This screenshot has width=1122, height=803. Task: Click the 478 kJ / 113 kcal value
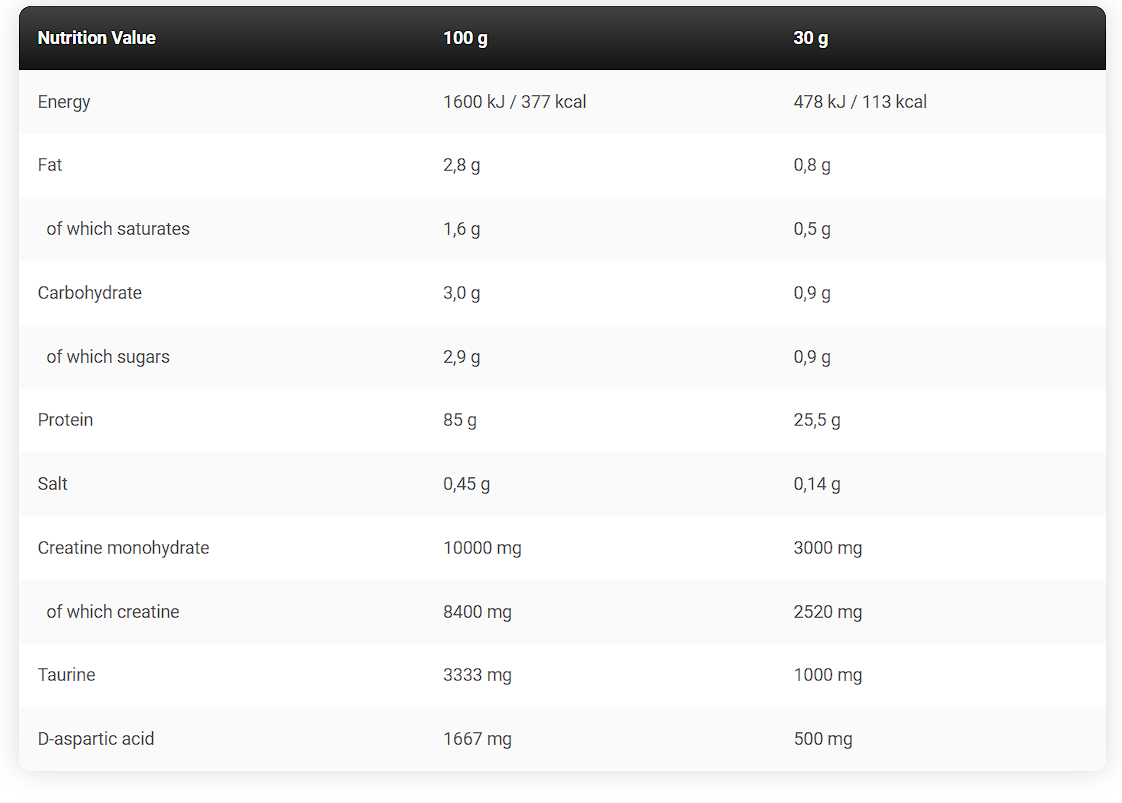860,102
